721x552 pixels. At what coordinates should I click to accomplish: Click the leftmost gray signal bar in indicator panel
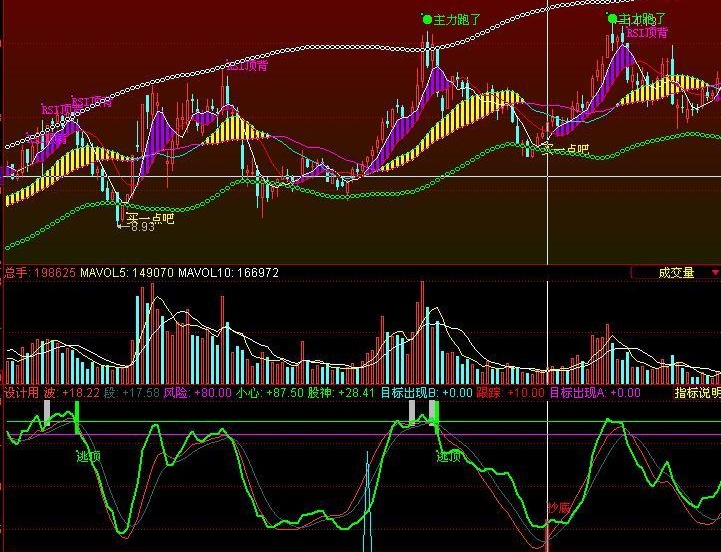[x=47, y=413]
